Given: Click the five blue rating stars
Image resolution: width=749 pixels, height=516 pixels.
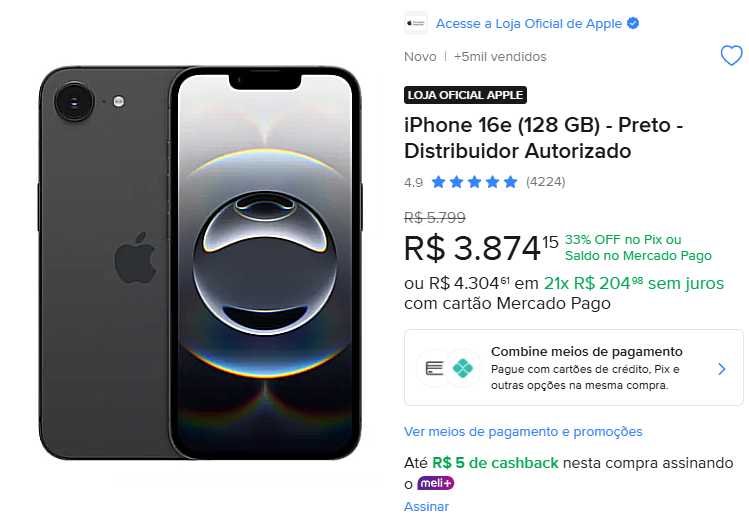Looking at the screenshot, I should pyautogui.click(x=475, y=182).
